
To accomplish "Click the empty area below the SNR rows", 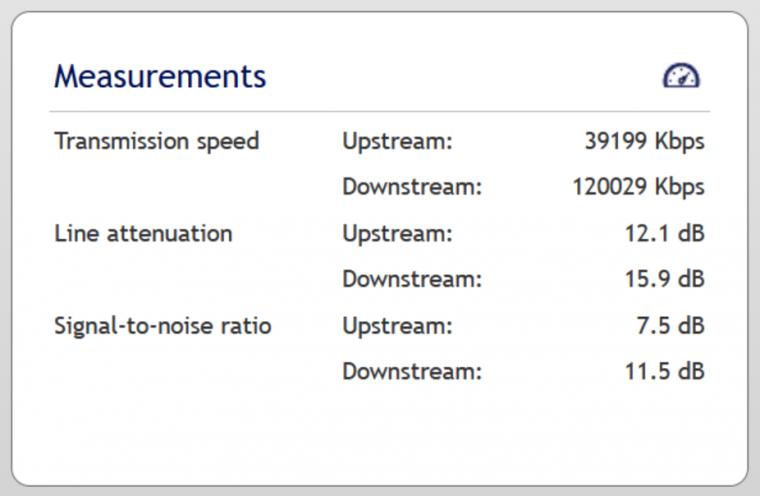I will coord(380,434).
